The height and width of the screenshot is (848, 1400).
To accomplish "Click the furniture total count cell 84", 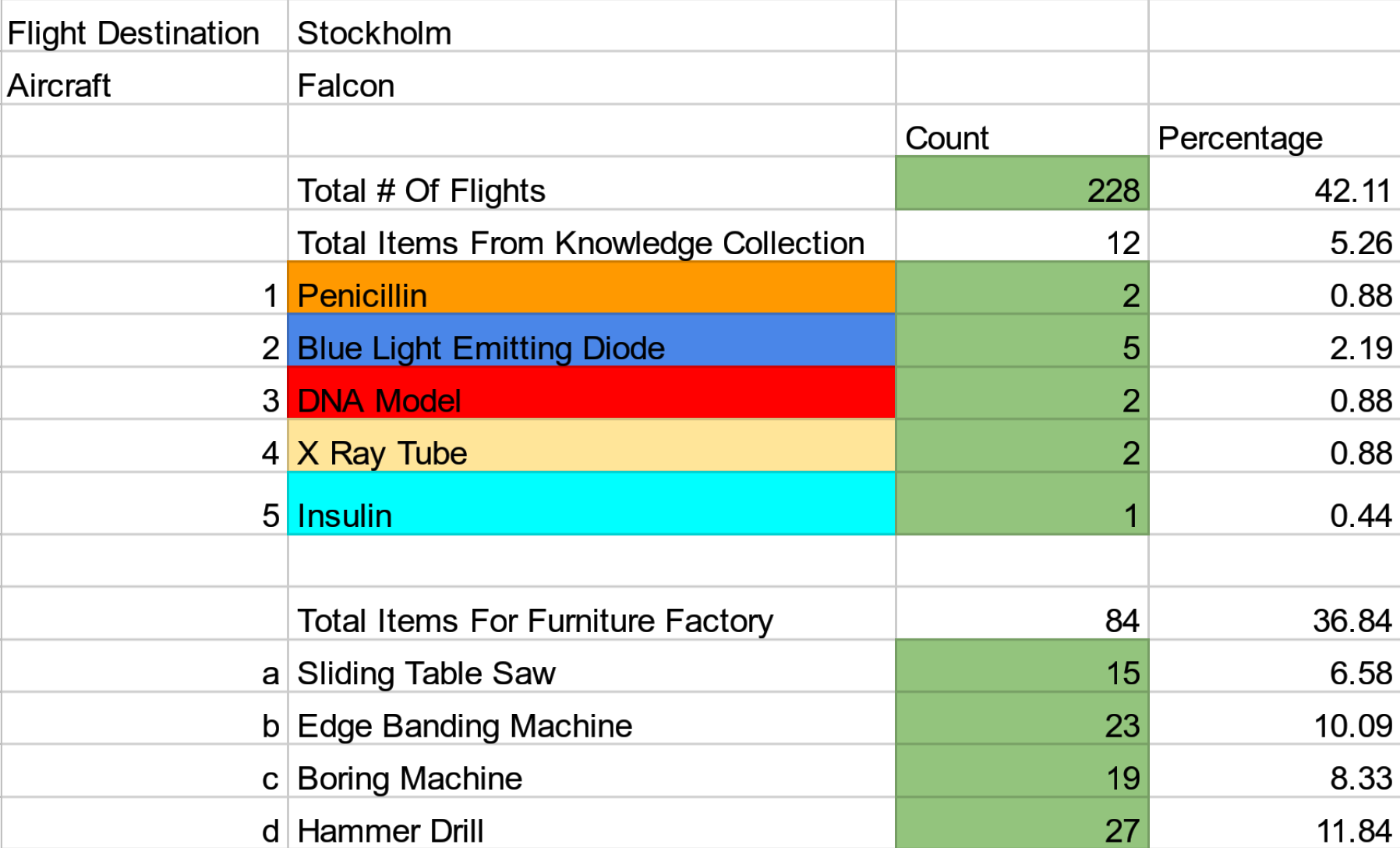I will (x=1021, y=620).
